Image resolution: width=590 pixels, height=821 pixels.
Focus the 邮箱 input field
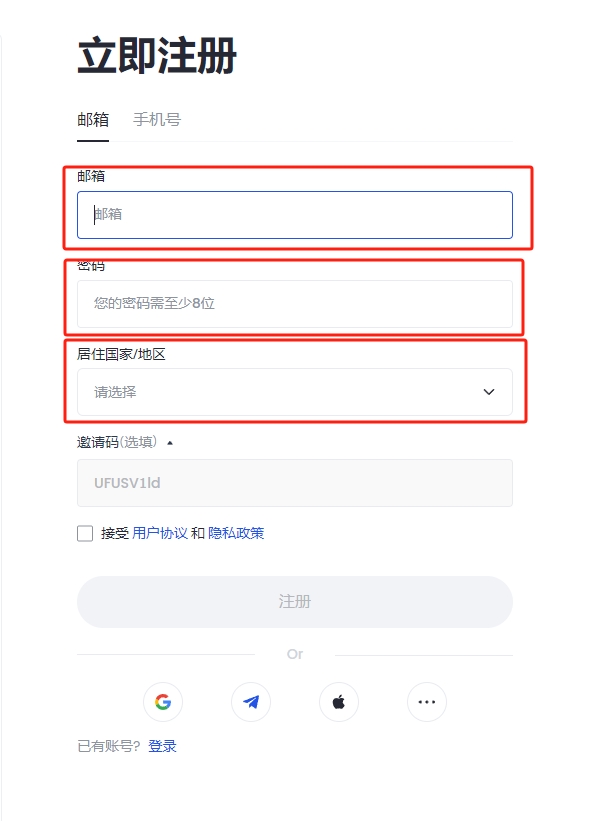[295, 215]
